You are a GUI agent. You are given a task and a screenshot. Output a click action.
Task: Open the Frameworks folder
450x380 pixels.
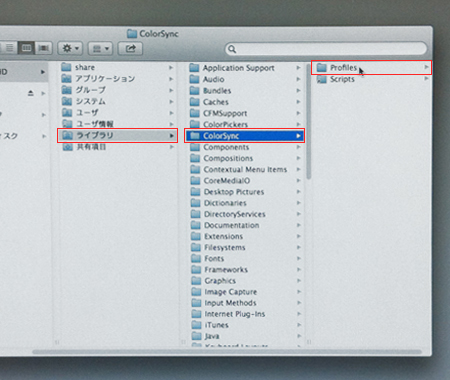[x=245, y=270]
